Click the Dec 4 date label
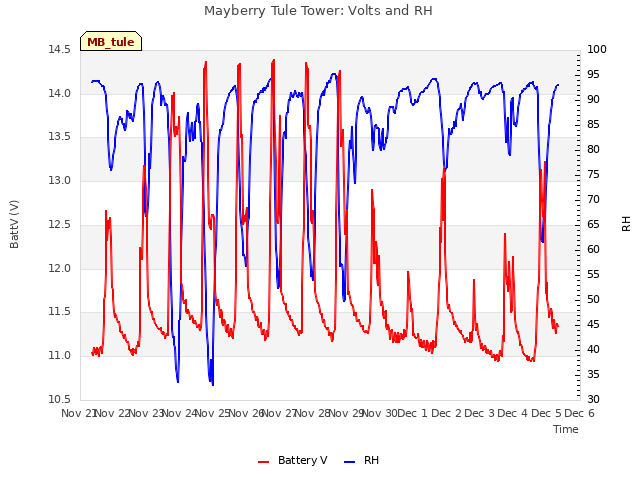The width and height of the screenshot is (640, 480). coord(513,413)
